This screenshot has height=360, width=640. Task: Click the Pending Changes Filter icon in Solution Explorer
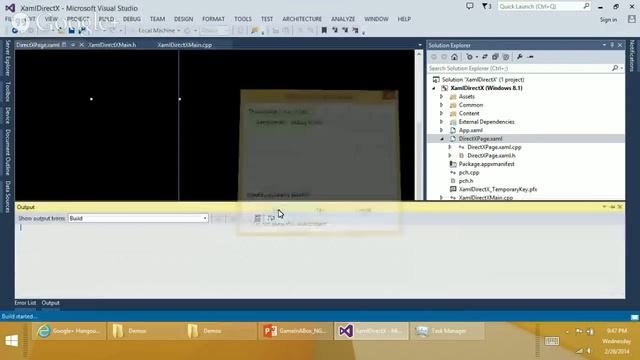(470, 57)
